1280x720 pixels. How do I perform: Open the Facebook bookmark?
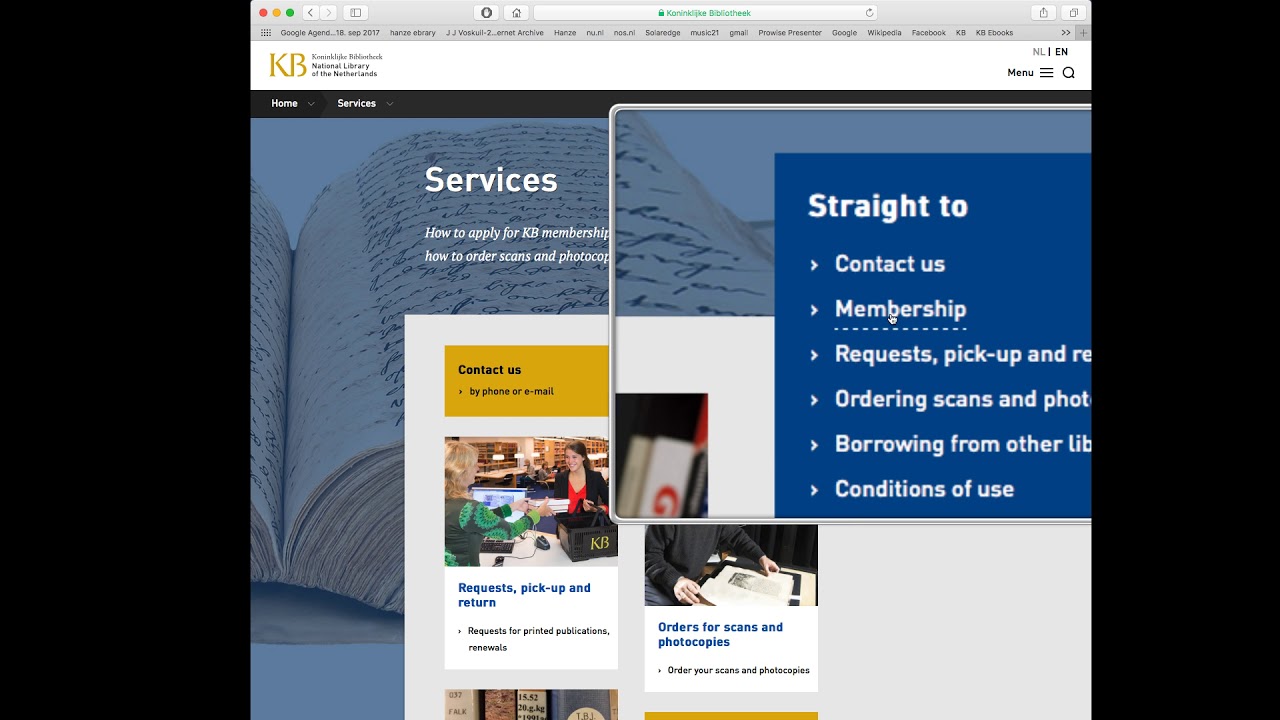click(928, 33)
